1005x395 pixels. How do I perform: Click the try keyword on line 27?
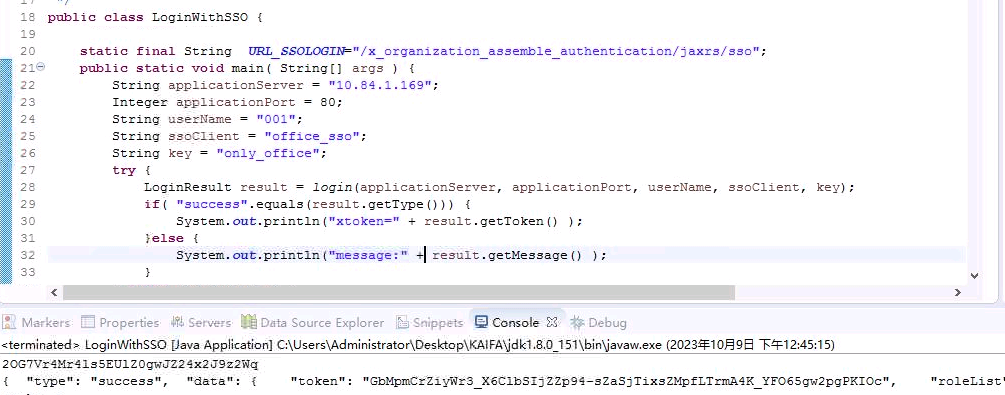click(x=124, y=170)
